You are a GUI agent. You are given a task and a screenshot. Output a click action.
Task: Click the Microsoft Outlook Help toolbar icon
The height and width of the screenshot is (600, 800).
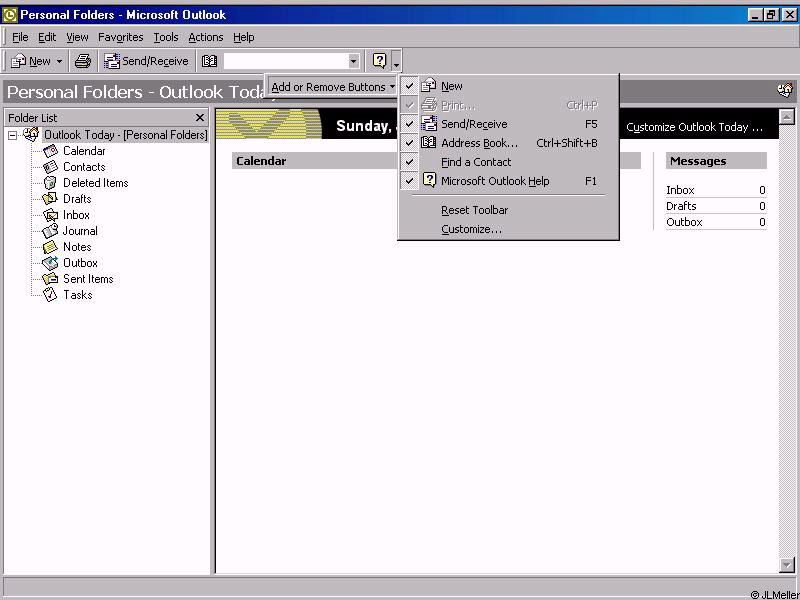click(x=379, y=61)
